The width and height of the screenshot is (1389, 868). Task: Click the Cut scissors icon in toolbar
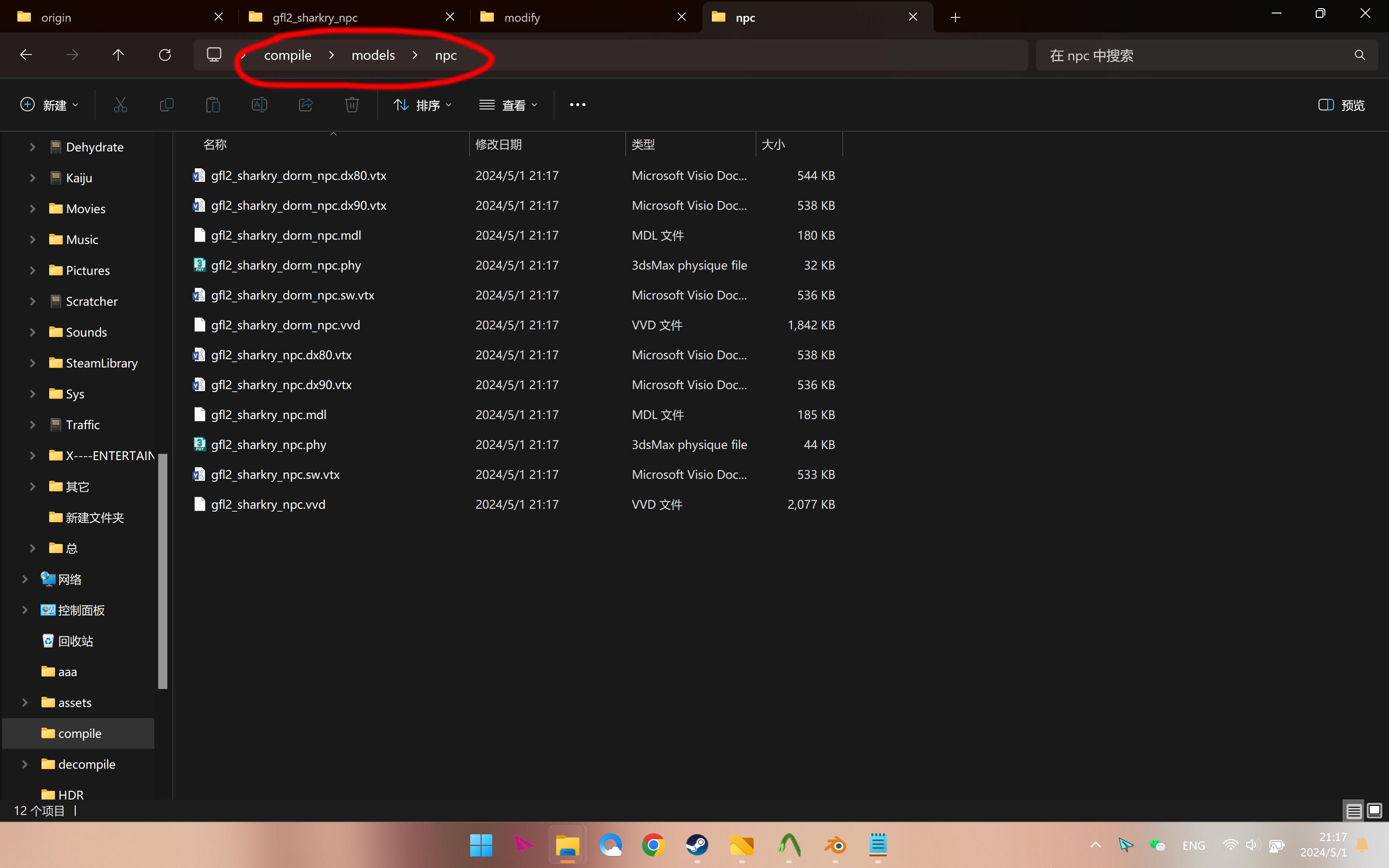[x=120, y=105]
